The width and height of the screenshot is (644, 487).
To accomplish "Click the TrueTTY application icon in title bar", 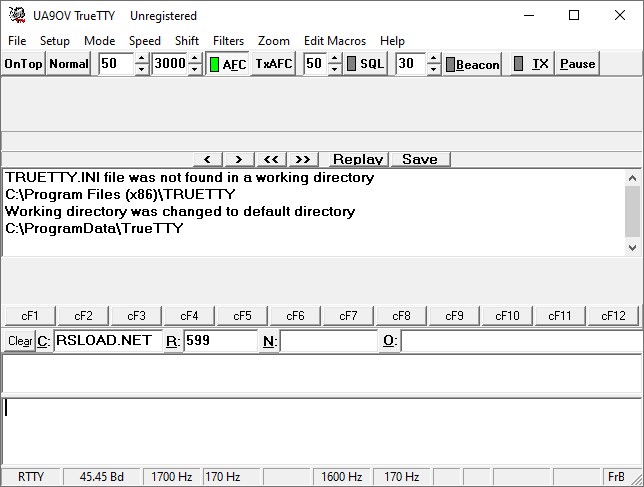I will coord(17,15).
